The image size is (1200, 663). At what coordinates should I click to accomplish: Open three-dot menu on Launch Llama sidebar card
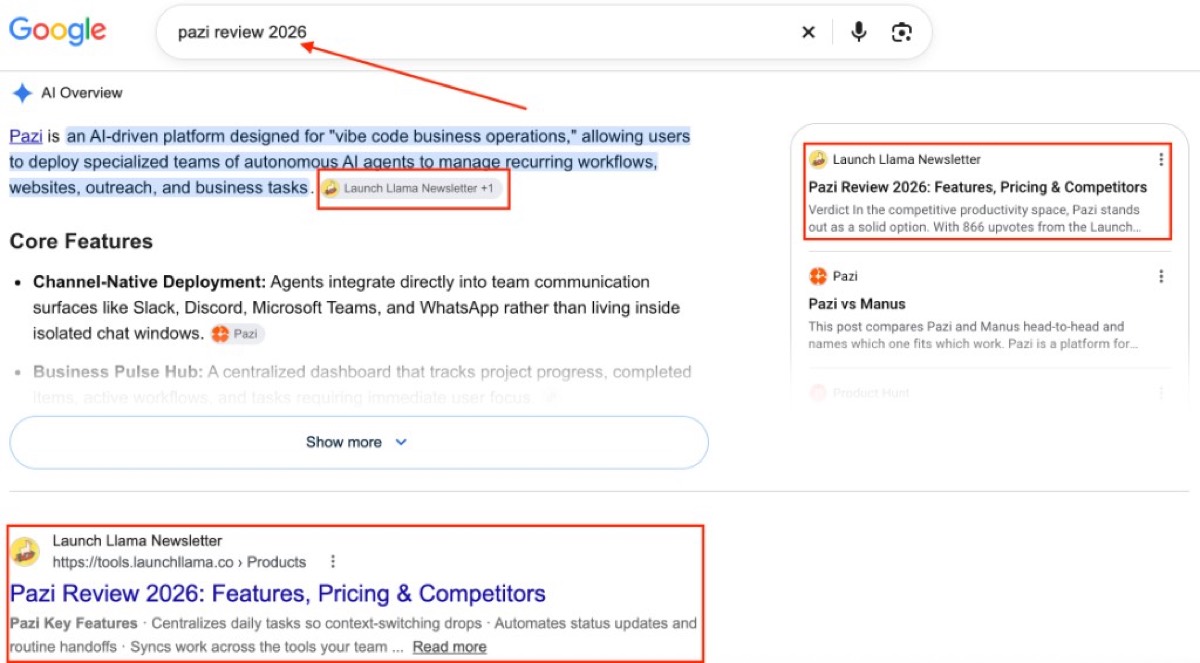pos(1160,159)
